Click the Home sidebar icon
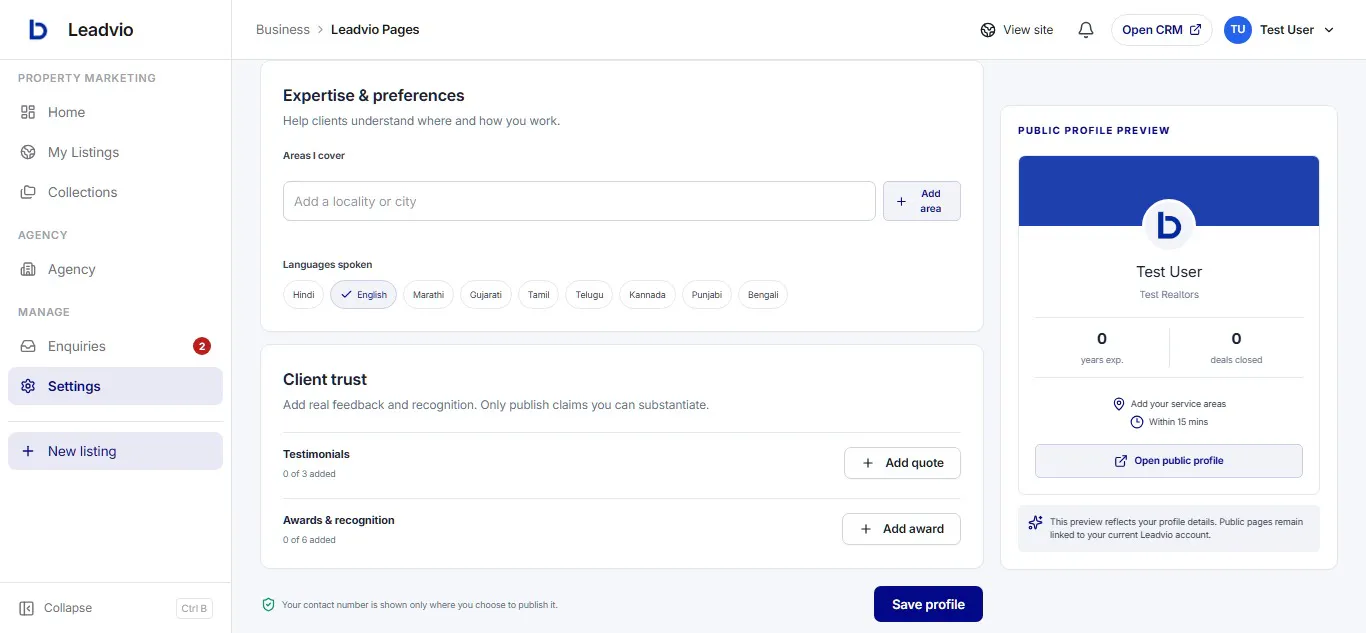Viewport: 1366px width, 633px height. click(28, 112)
